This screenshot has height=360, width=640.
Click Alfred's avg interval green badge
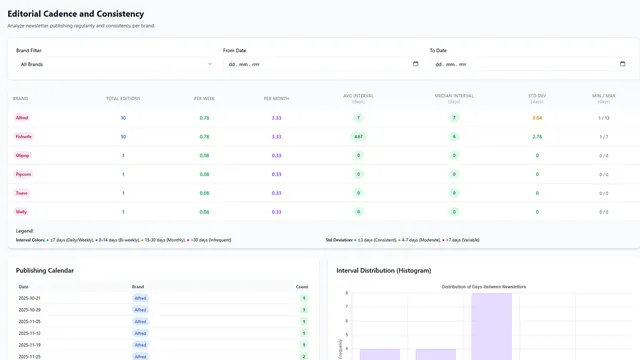(358, 118)
